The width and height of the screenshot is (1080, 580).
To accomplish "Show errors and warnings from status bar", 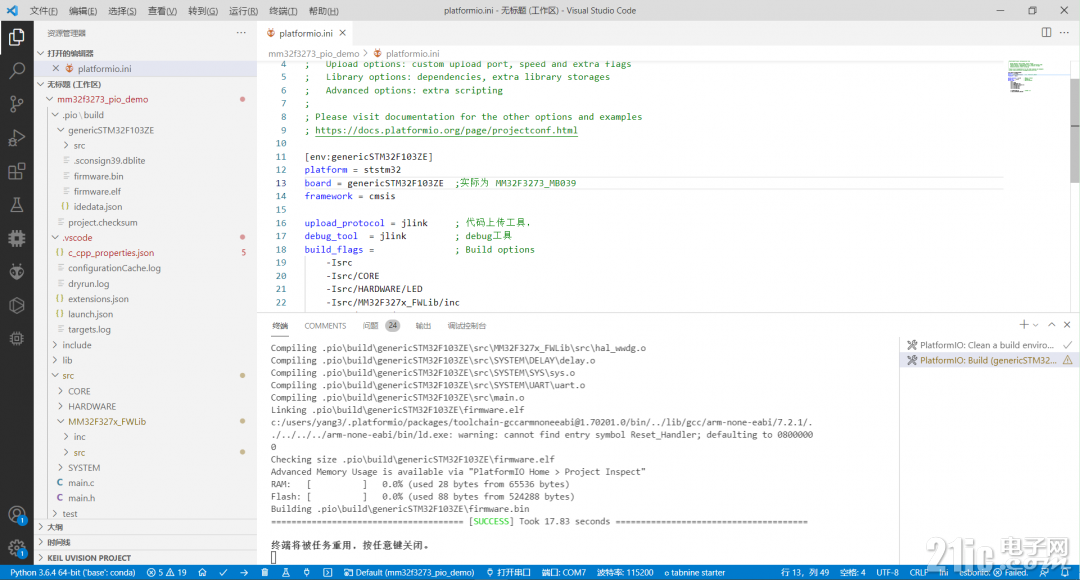I will click(167, 572).
